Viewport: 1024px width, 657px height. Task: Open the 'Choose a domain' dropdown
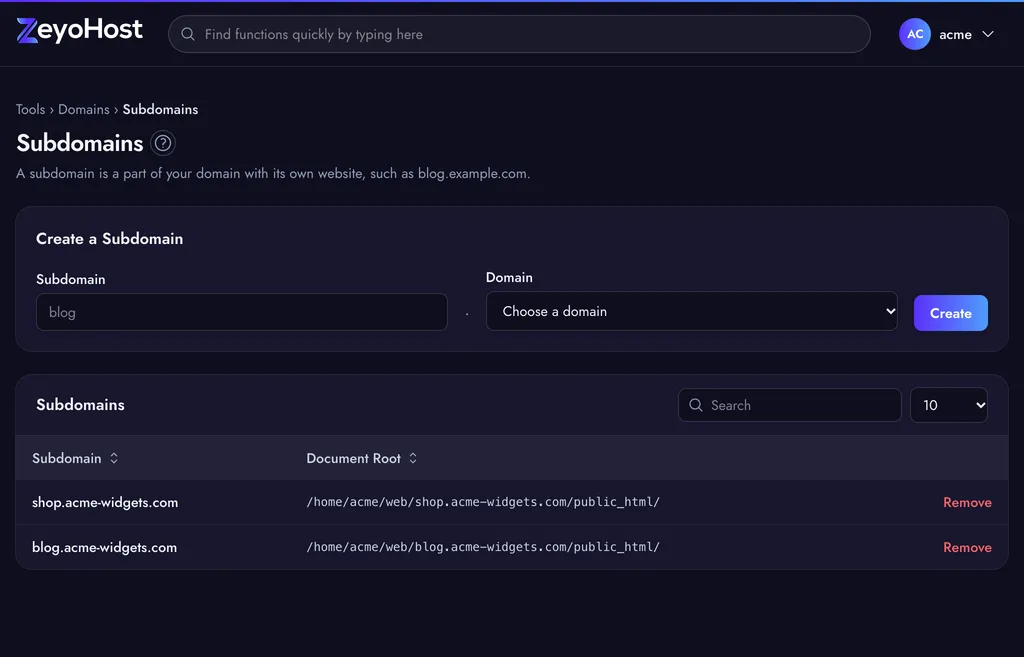tap(692, 312)
